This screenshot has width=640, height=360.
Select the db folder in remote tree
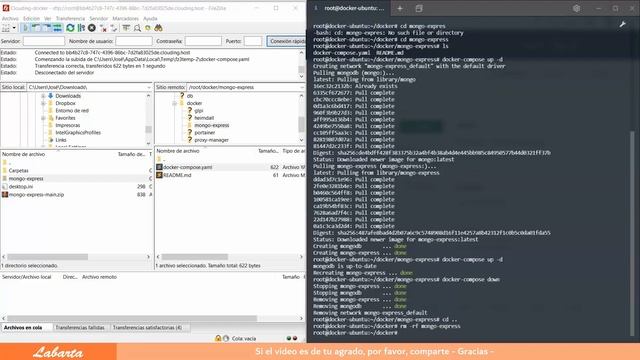[190, 96]
